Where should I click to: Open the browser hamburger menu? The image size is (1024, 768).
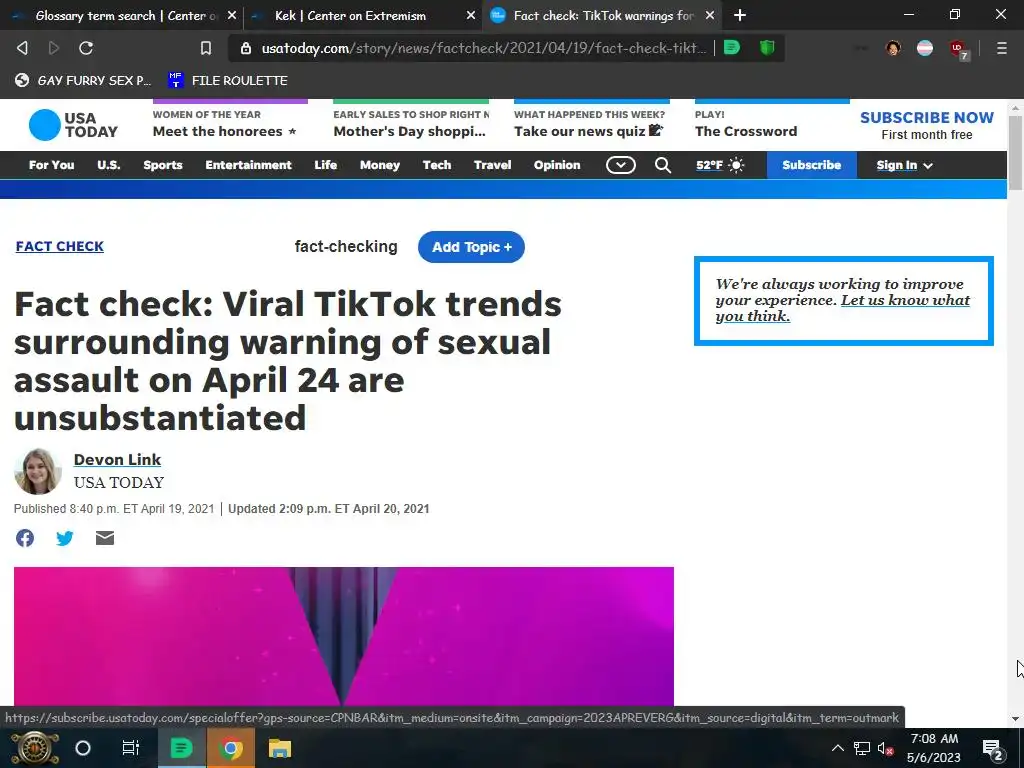1001,48
